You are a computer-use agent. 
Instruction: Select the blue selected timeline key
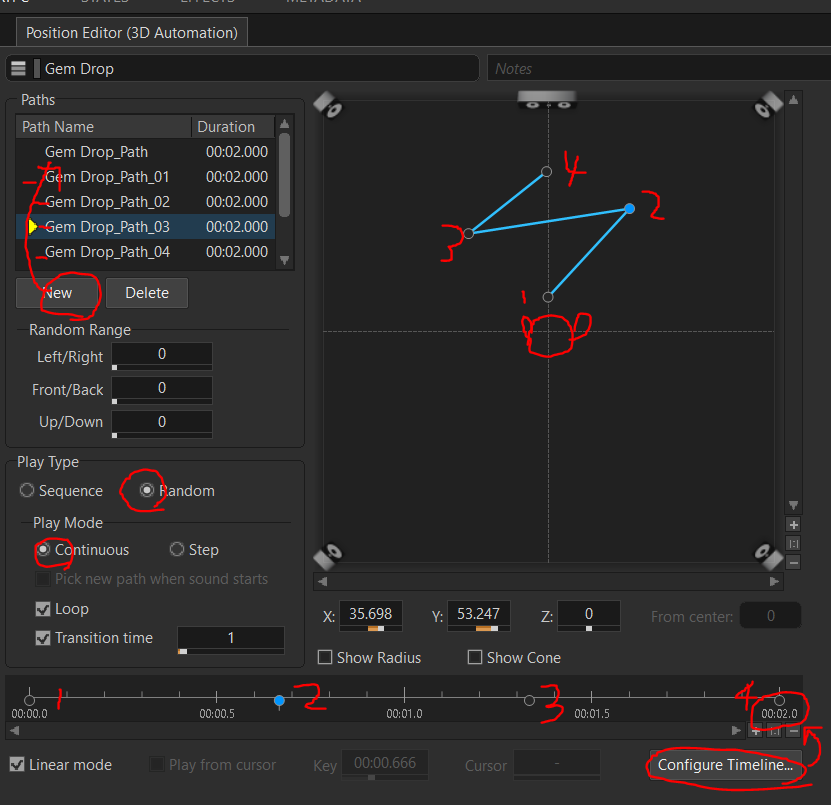(279, 701)
